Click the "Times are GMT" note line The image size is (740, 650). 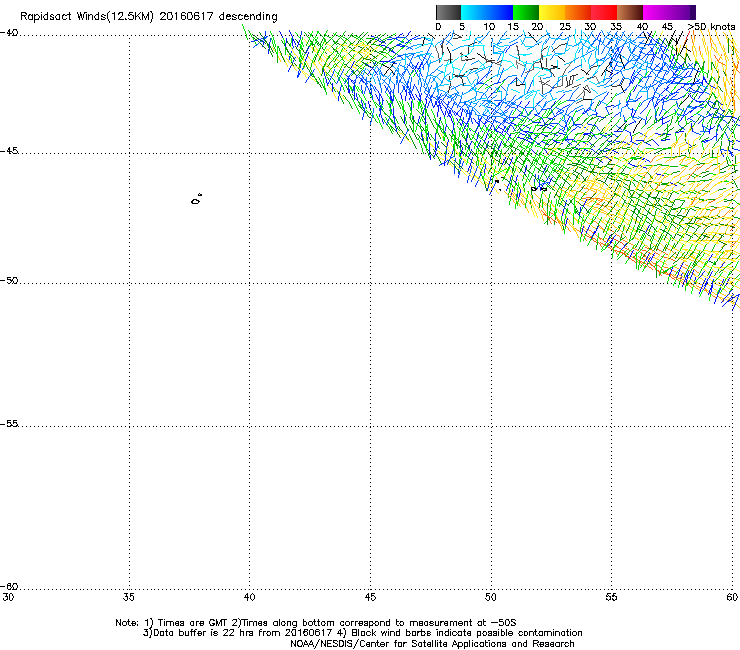point(316,623)
